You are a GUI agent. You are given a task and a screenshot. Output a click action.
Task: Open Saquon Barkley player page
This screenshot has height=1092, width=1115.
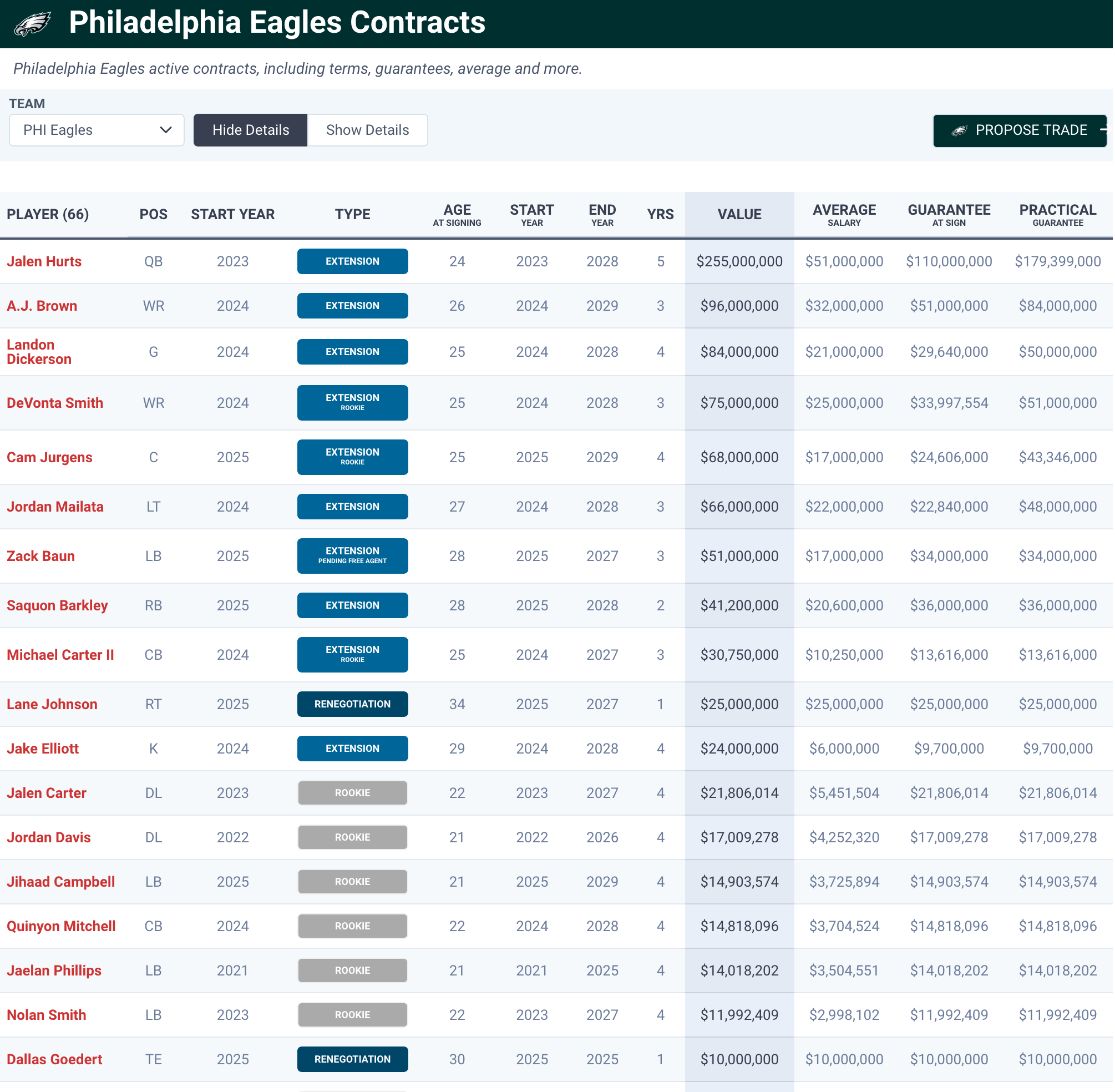click(57, 605)
